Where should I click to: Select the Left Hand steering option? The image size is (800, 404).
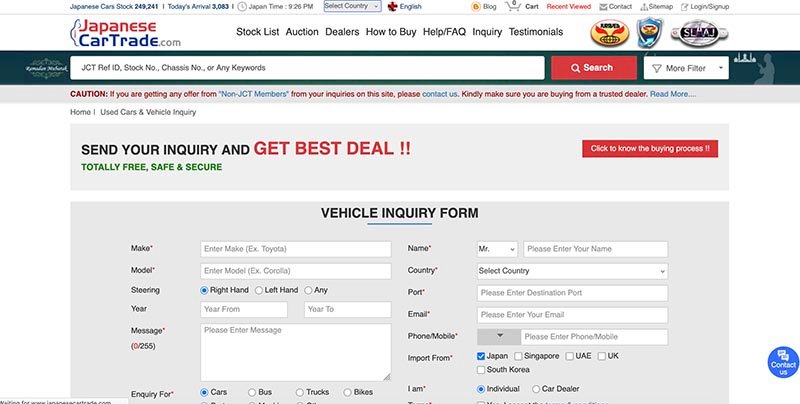260,290
